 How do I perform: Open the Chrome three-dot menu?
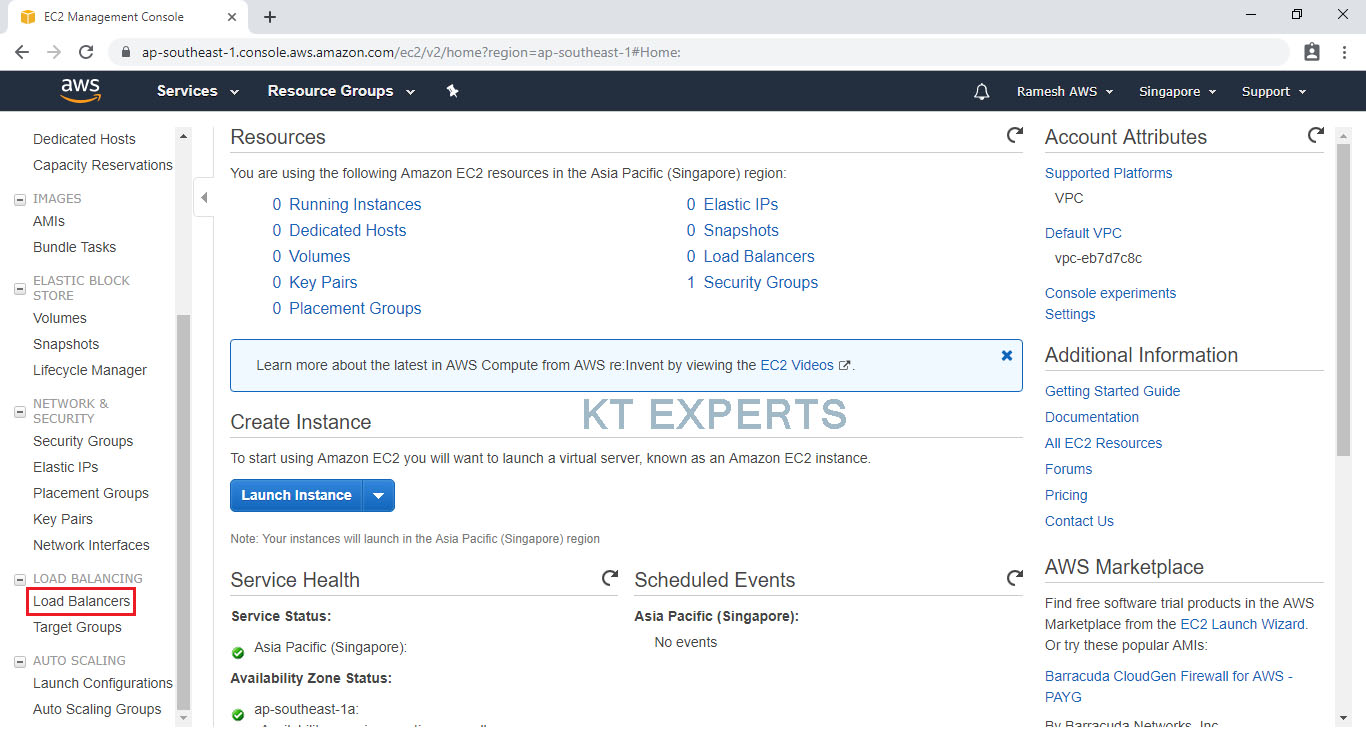1344,52
